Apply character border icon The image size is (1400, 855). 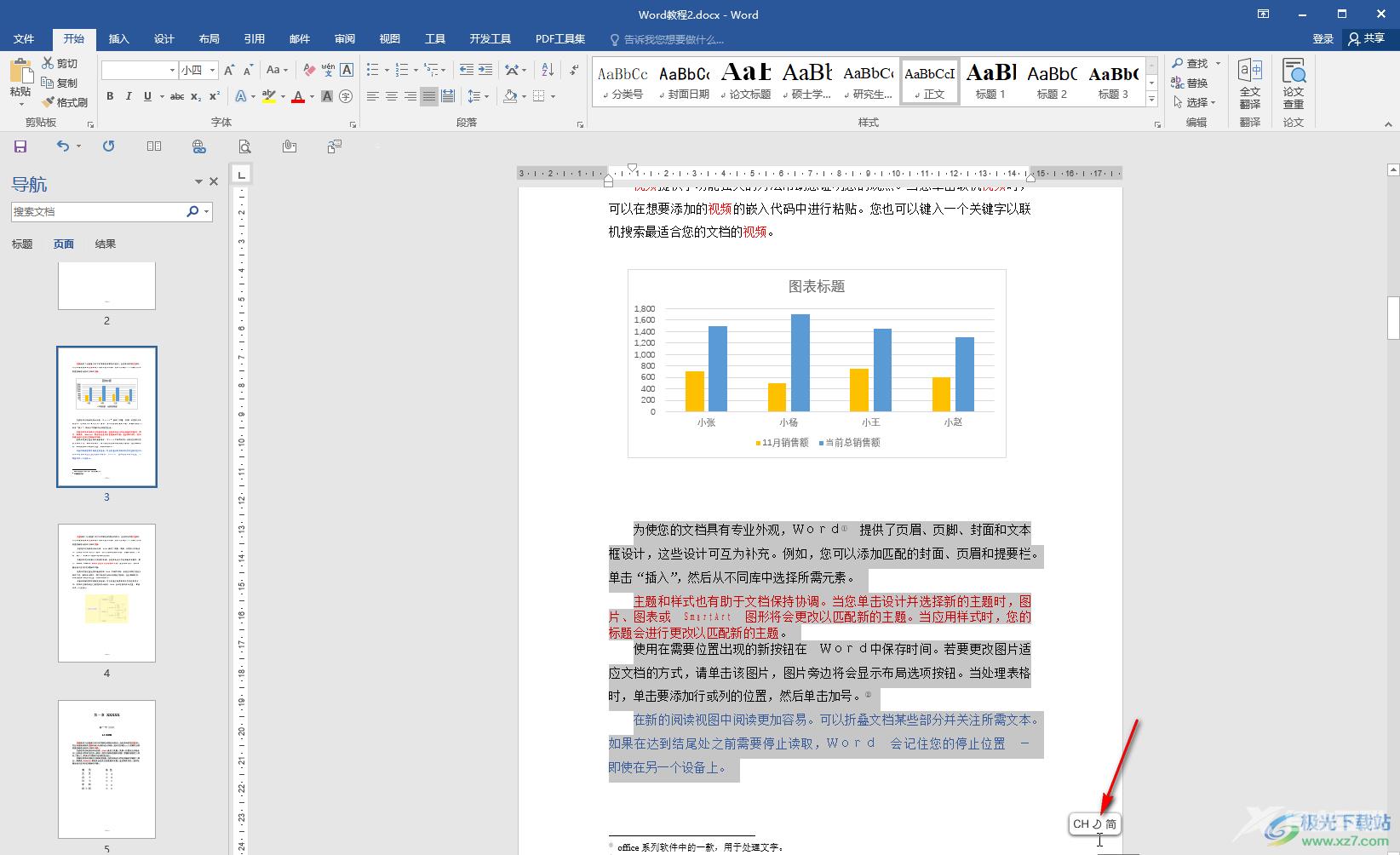tap(347, 70)
